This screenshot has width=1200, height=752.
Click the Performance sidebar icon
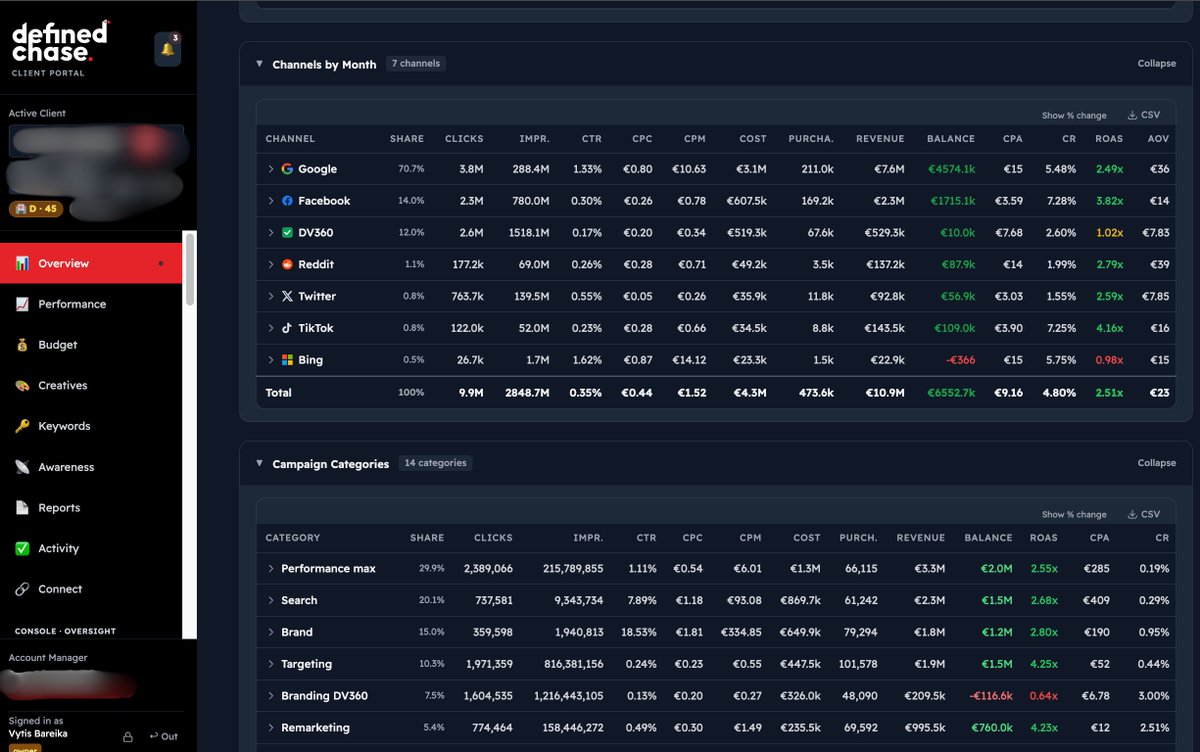[22, 304]
